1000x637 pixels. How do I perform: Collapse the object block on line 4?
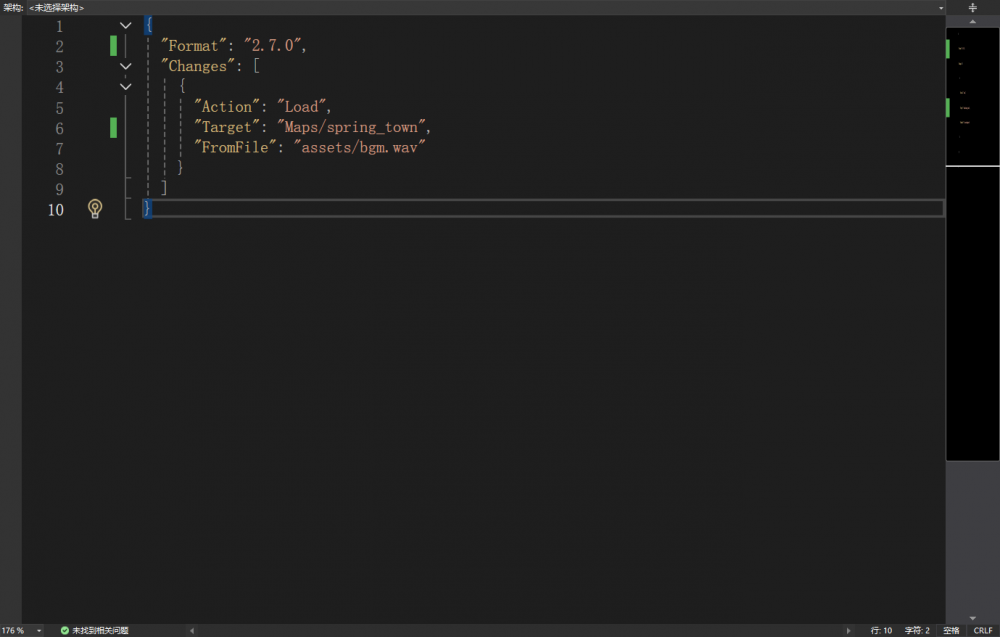tap(125, 87)
